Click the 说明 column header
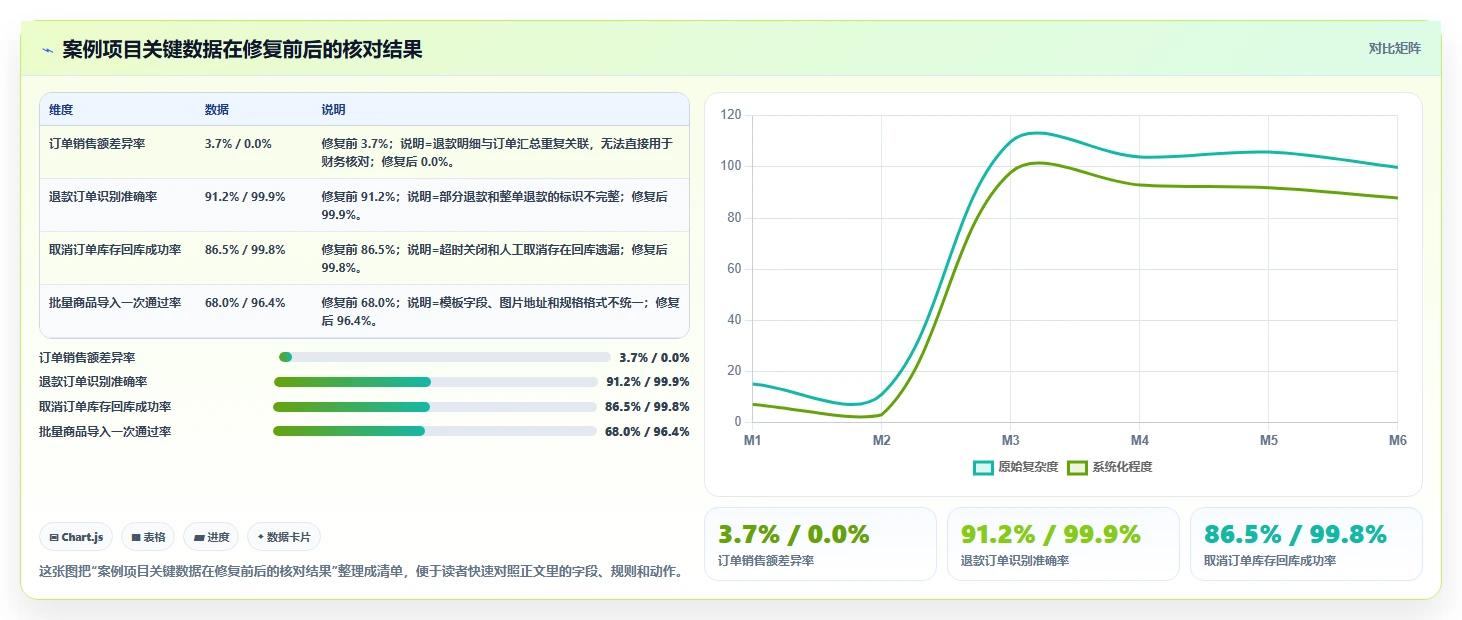Viewport: 1462px width, 620px height. (x=333, y=110)
